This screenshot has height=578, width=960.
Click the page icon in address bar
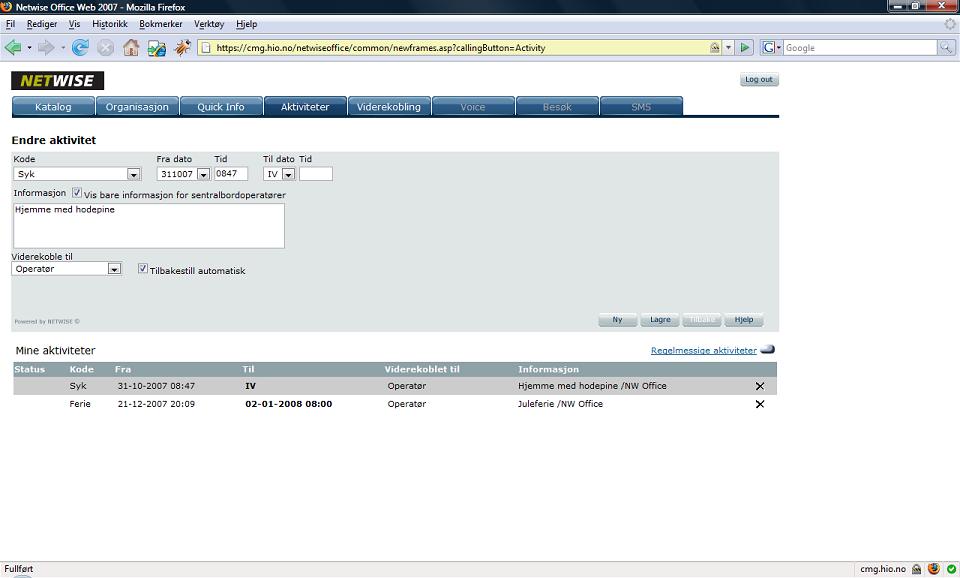(x=206, y=48)
